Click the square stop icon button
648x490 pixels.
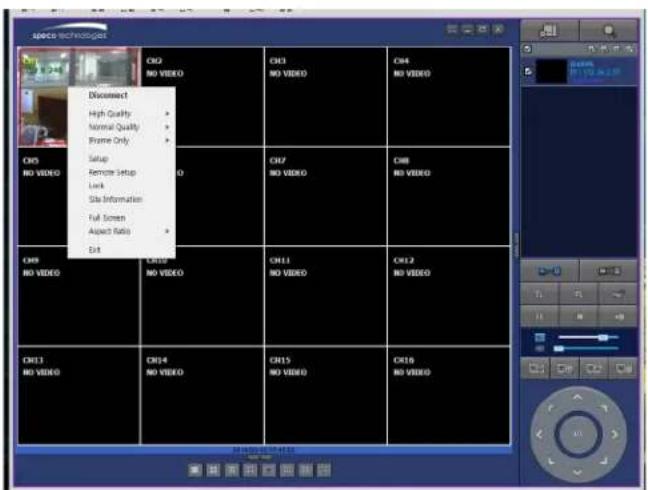tap(579, 316)
